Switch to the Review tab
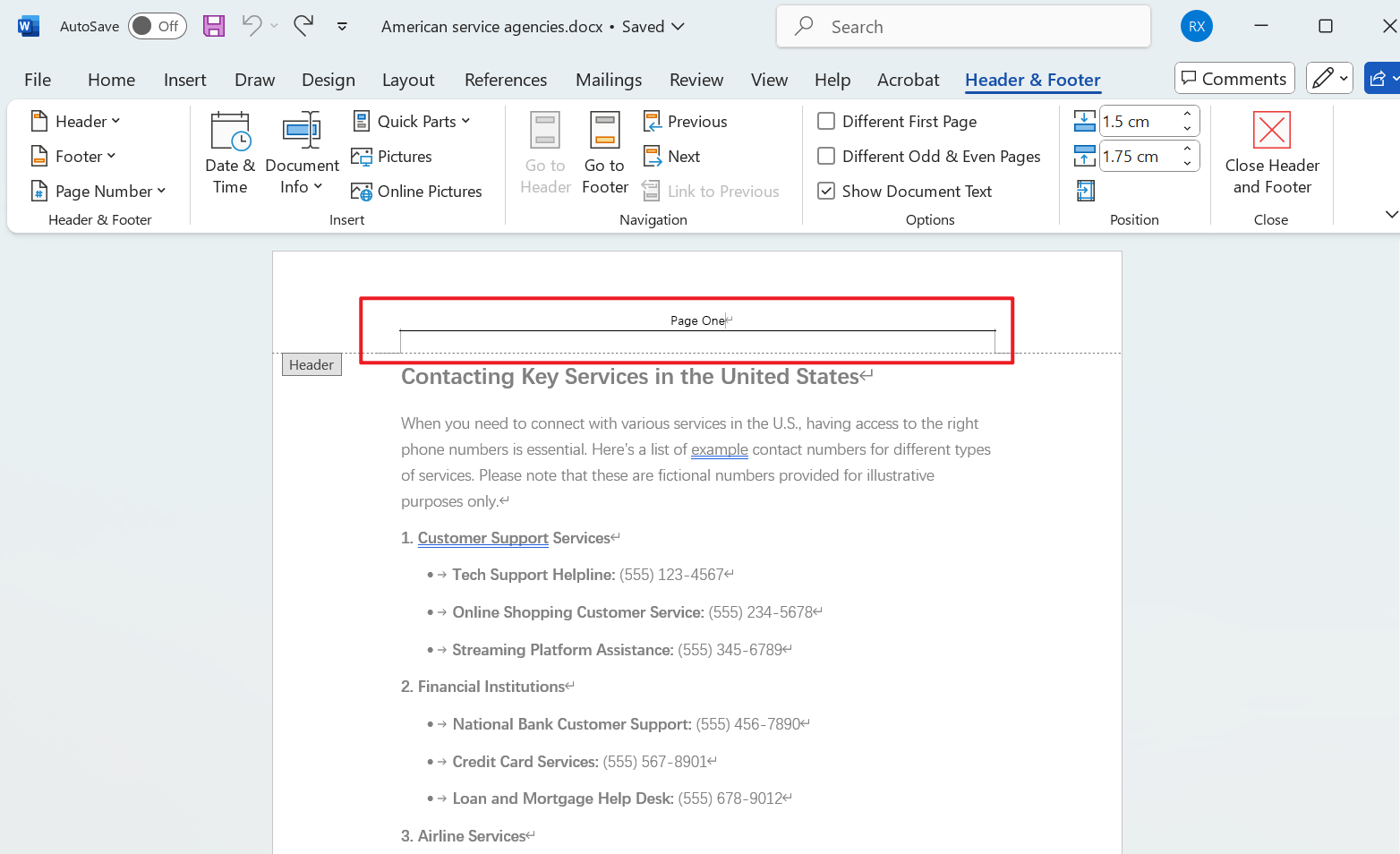The image size is (1400, 854). [x=696, y=80]
